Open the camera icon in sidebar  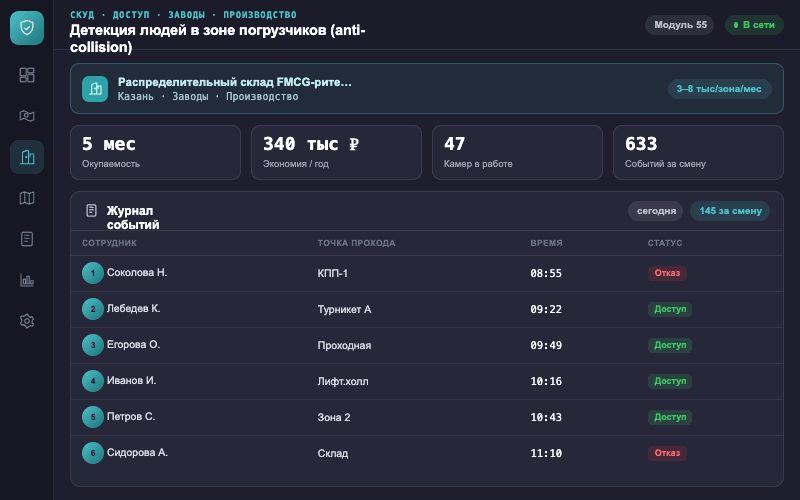[x=27, y=116]
